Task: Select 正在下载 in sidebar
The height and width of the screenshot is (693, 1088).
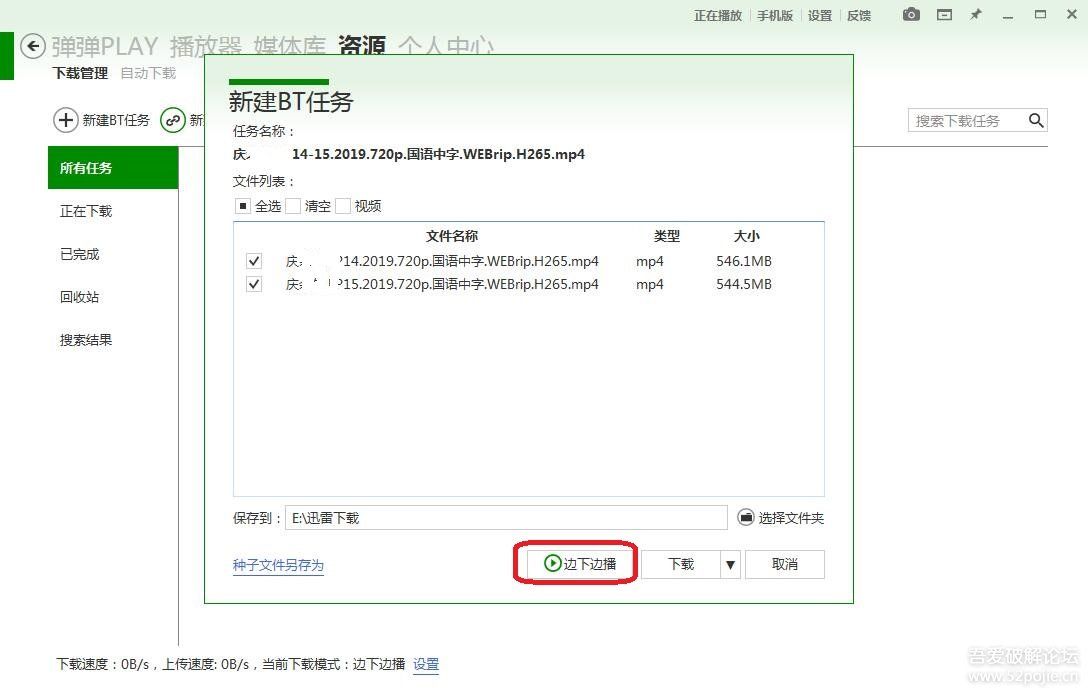Action: pos(85,211)
